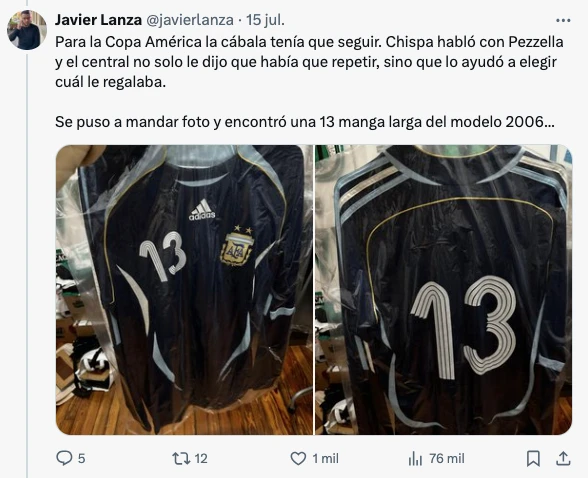Click the retweet arrows icon

[181, 458]
